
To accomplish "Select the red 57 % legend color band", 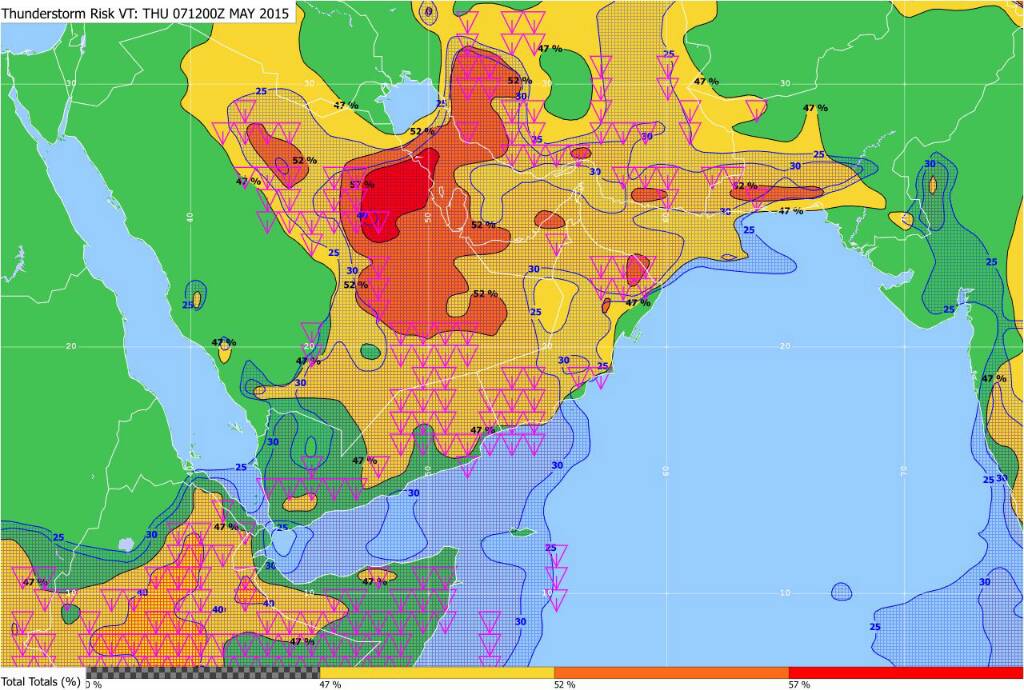I will pos(905,672).
